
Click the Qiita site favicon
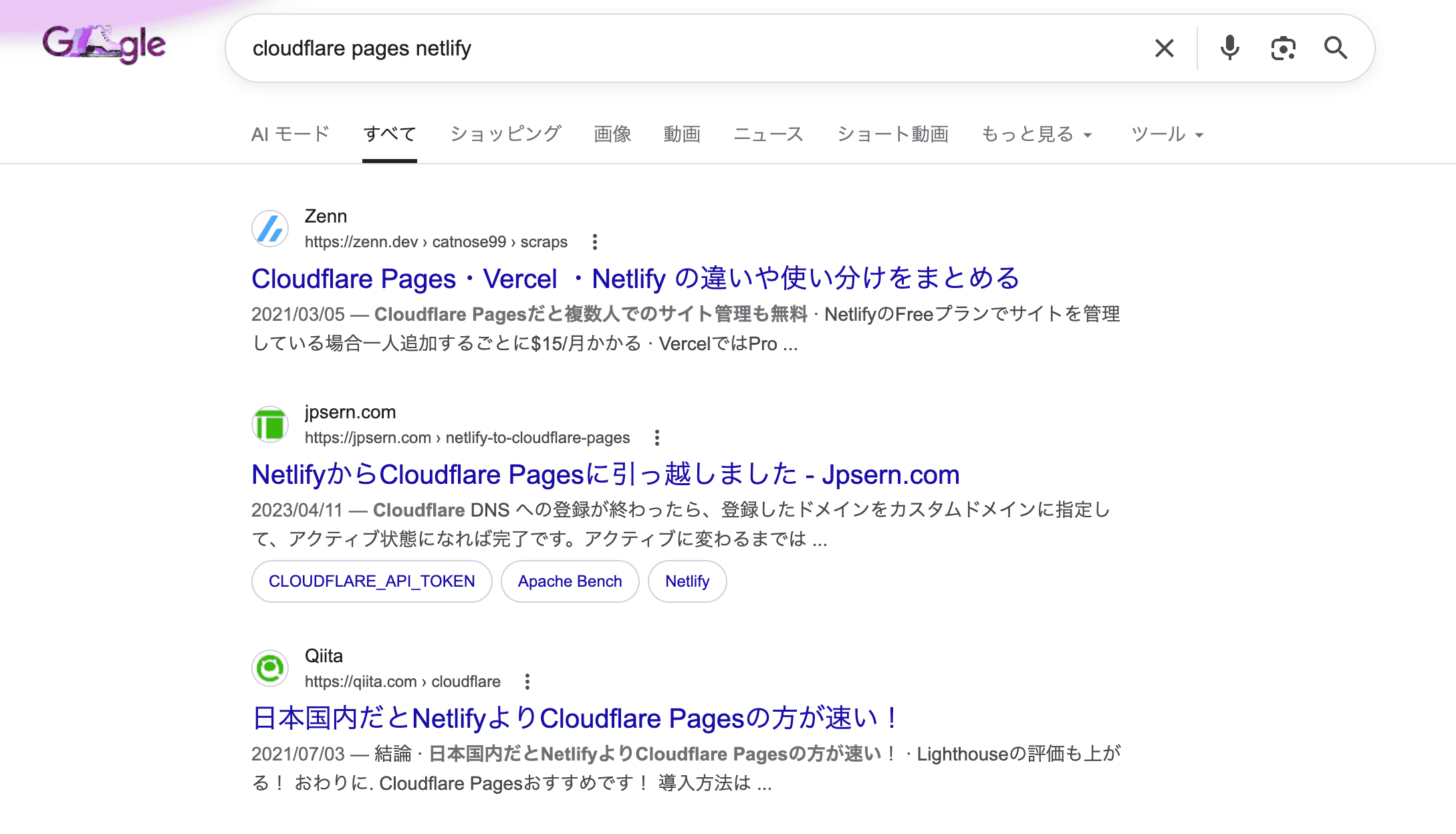click(x=269, y=668)
